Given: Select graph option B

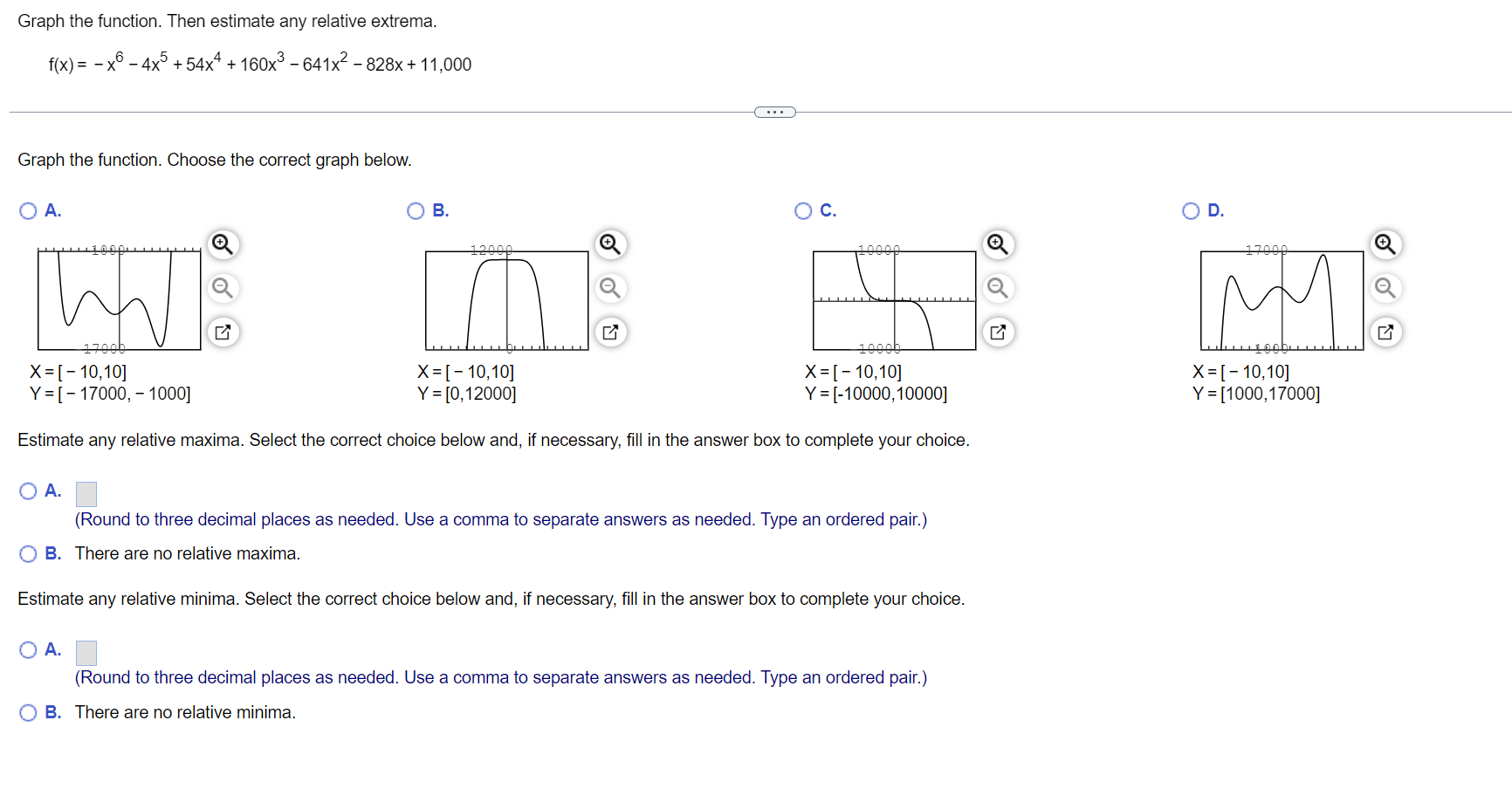Looking at the screenshot, I should (x=416, y=210).
